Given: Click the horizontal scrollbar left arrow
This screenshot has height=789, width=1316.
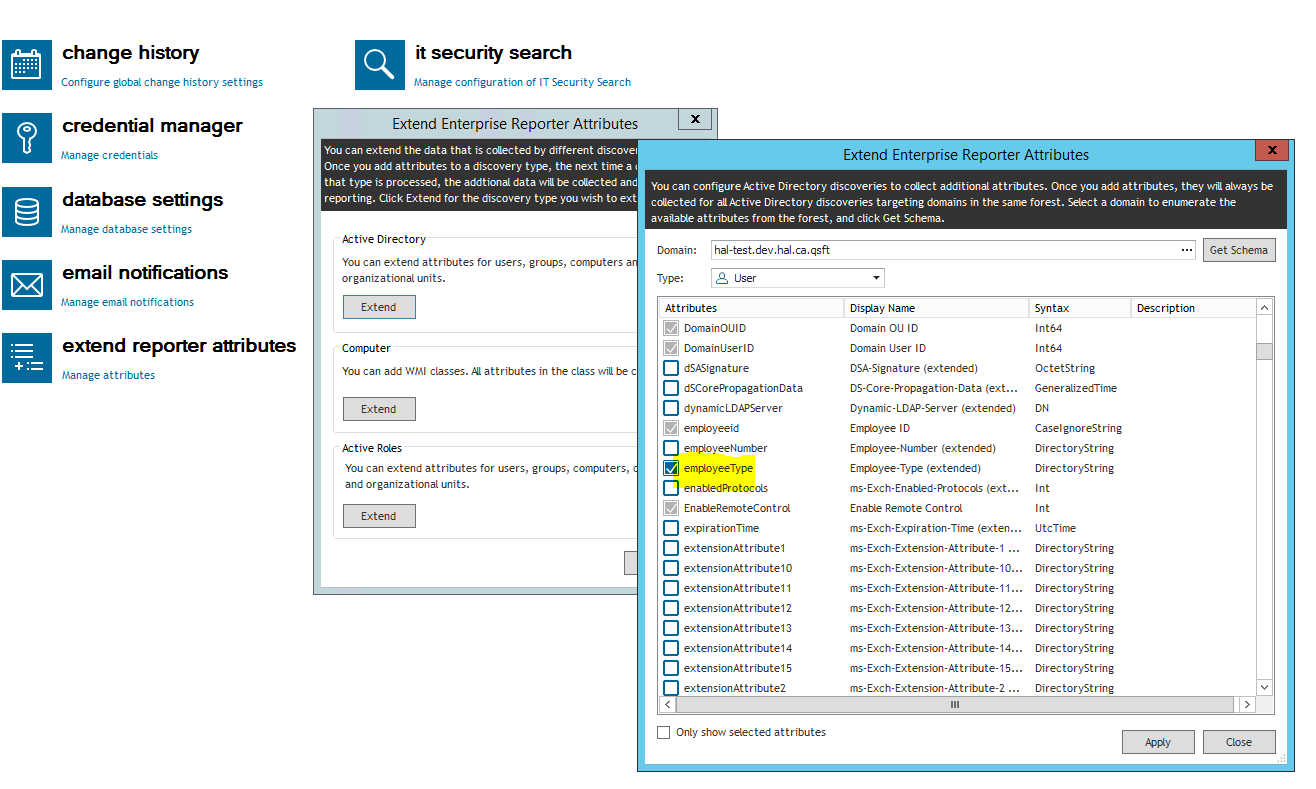Looking at the screenshot, I should coord(668,705).
